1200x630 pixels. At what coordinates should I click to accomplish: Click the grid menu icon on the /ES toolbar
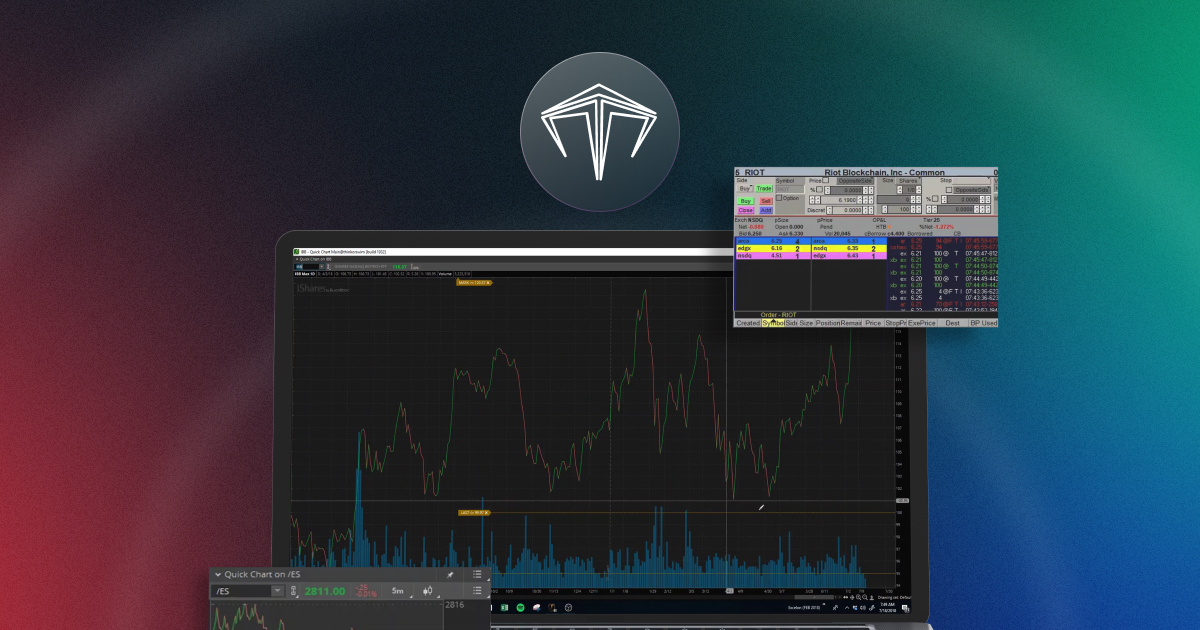pyautogui.click(x=476, y=591)
